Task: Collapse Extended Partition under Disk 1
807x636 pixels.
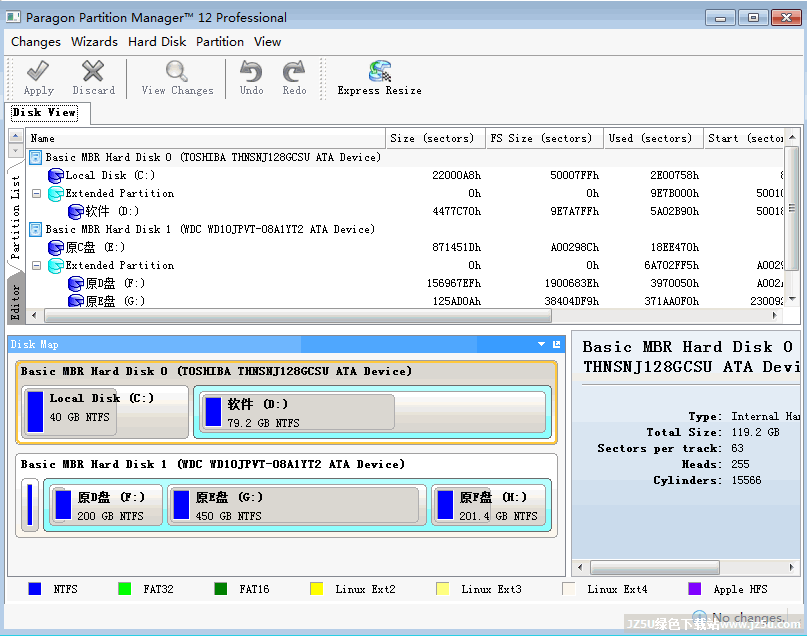Action: (x=36, y=266)
